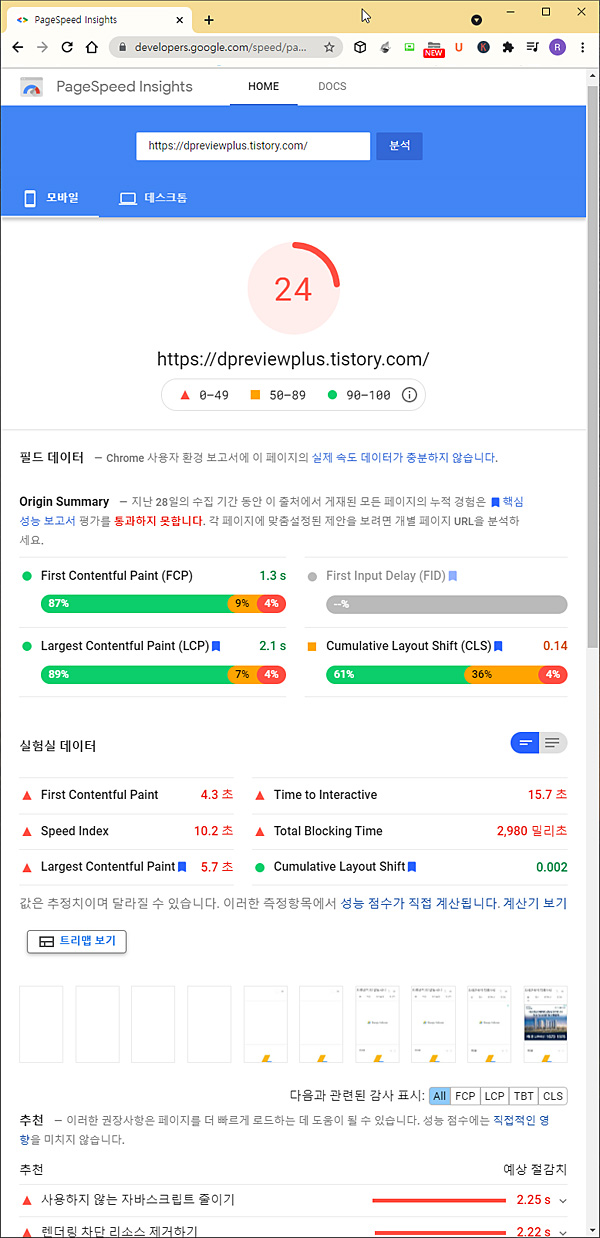Screen dimensions: 600x1238
Task: Filter audits by FCP
Action: (466, 1096)
